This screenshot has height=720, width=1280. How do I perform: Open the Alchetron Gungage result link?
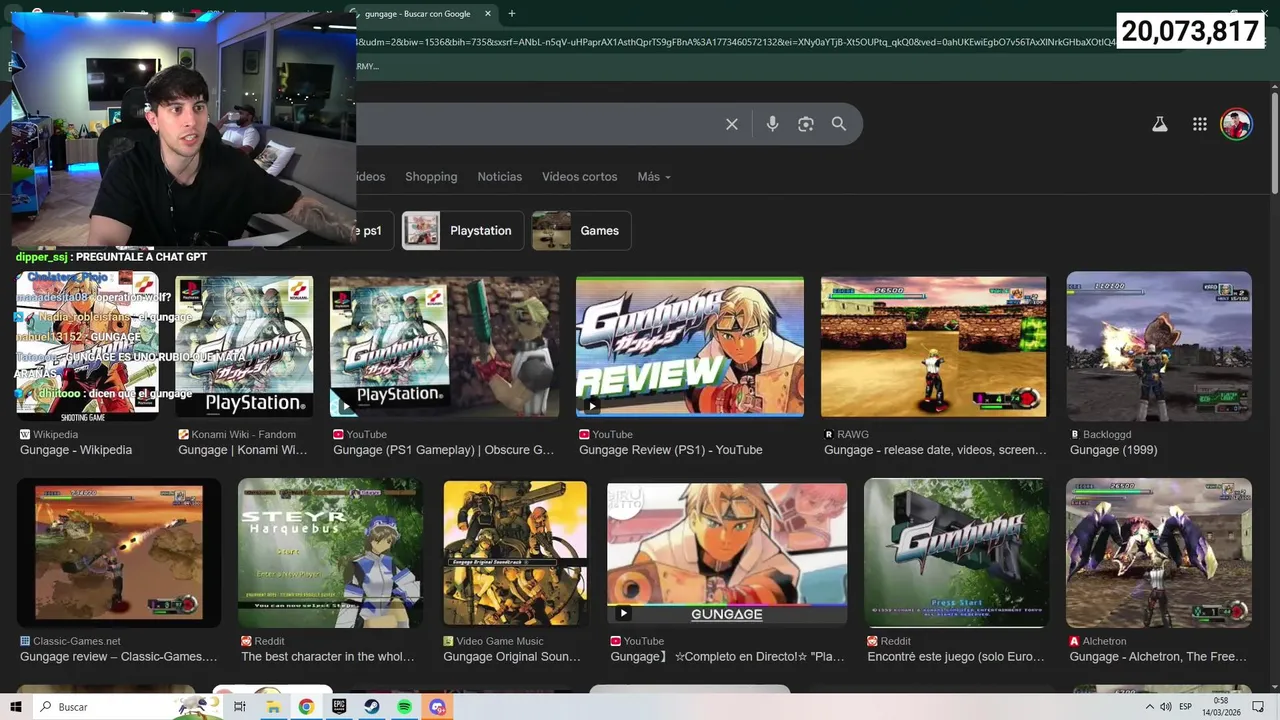click(1158, 657)
